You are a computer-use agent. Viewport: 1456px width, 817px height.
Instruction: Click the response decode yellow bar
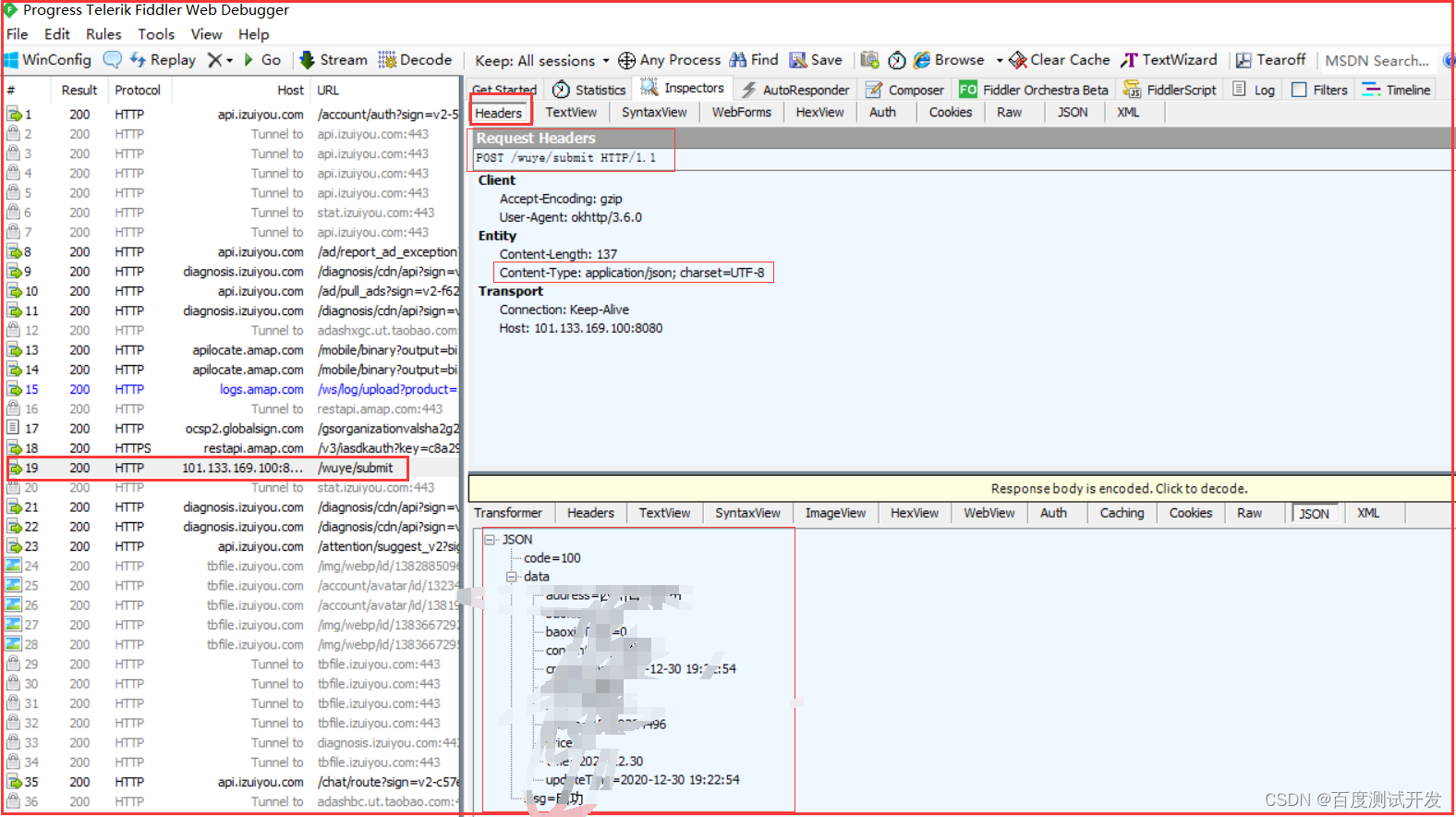pos(961,488)
